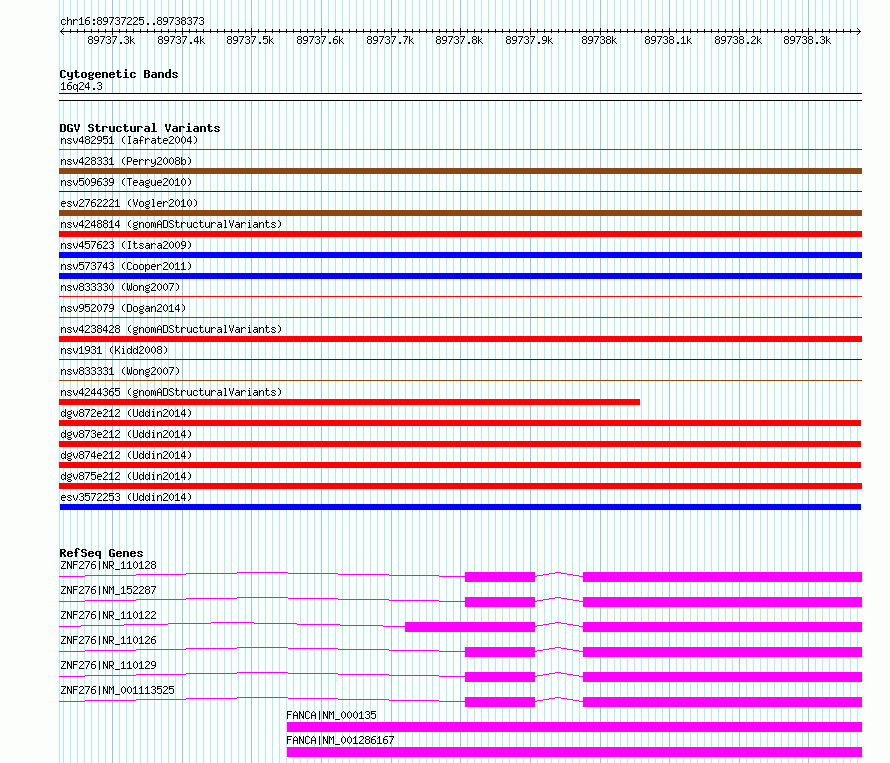Click the blue bar under esv3572253

(x=460, y=507)
